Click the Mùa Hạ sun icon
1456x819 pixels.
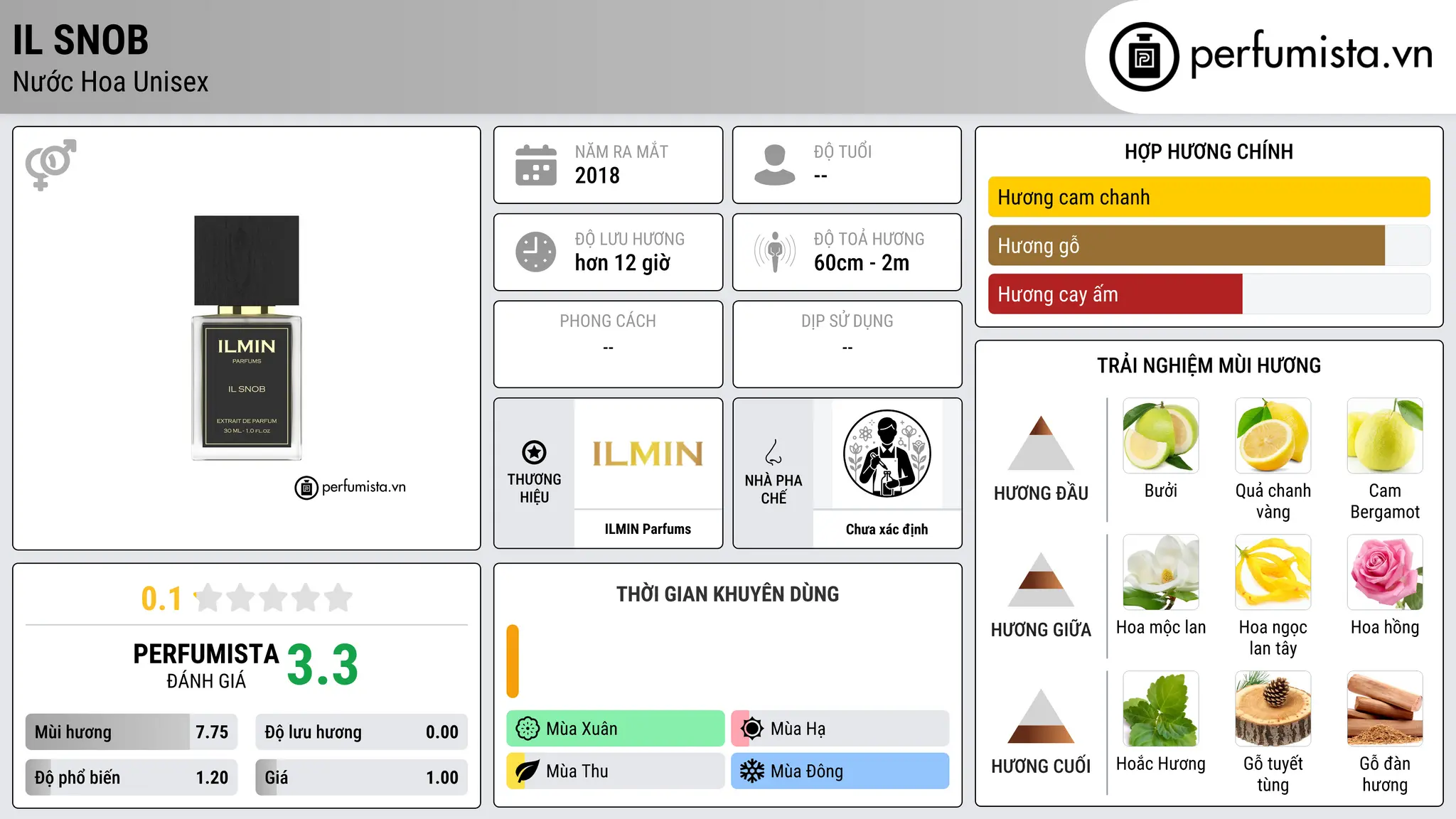pos(752,729)
